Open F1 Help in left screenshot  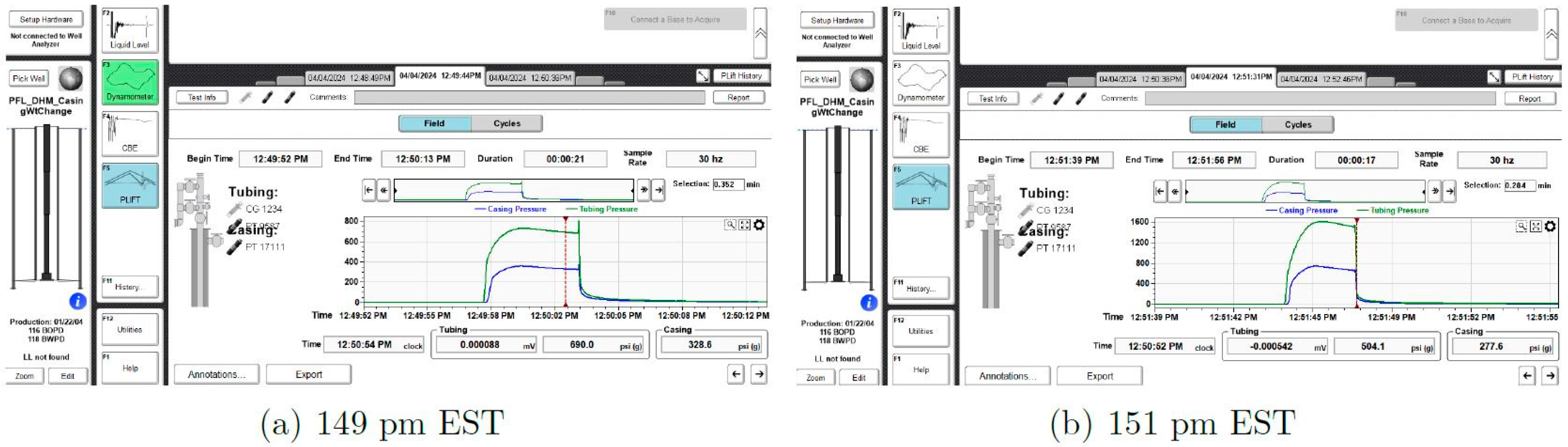tap(130, 368)
